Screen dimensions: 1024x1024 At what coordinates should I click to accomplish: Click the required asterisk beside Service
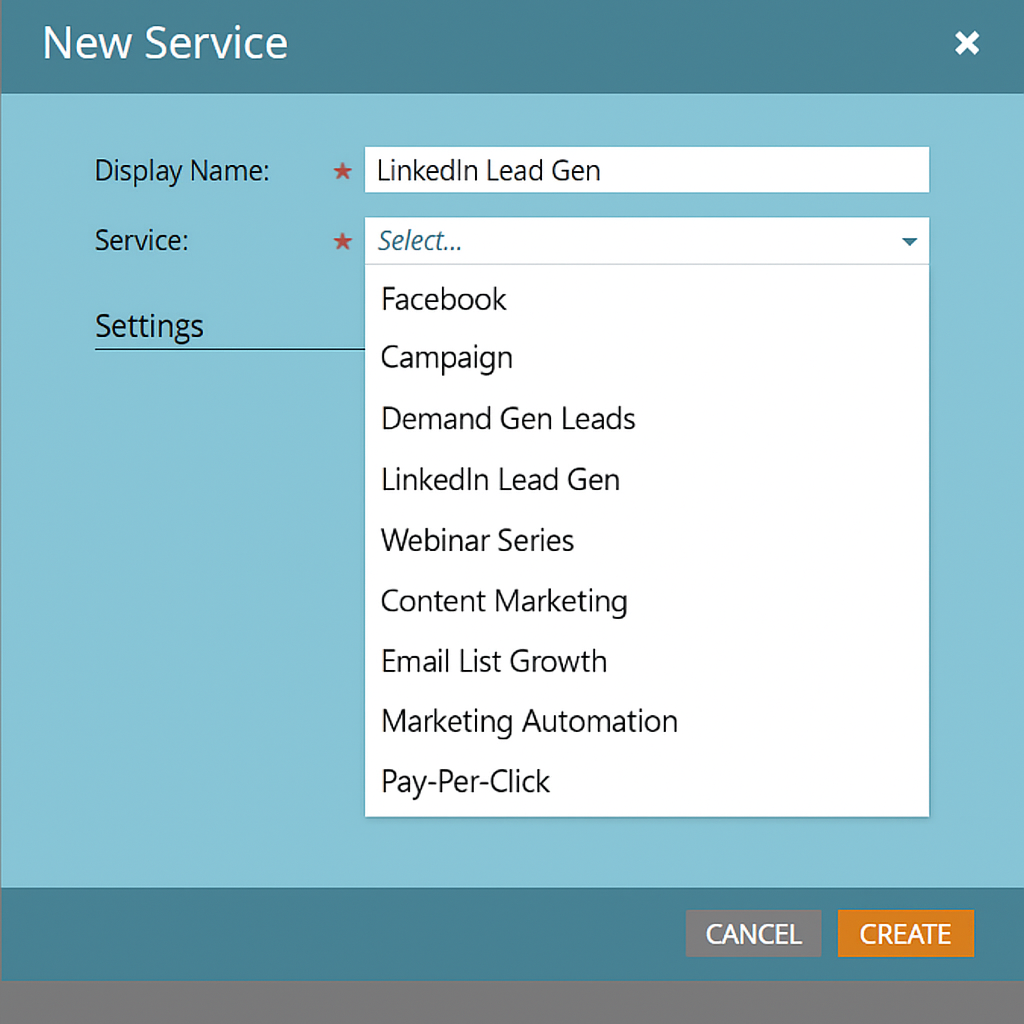(x=342, y=241)
